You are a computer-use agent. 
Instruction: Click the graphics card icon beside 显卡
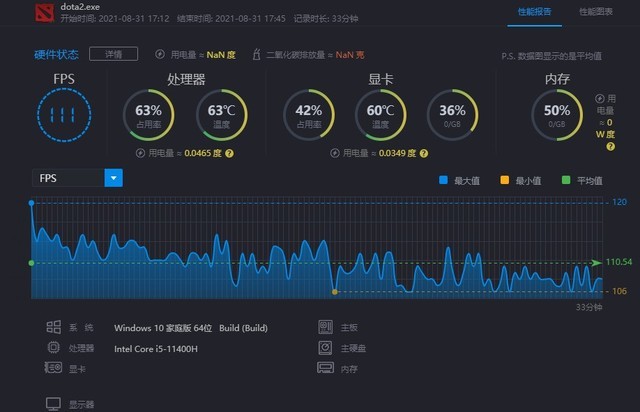point(53,368)
